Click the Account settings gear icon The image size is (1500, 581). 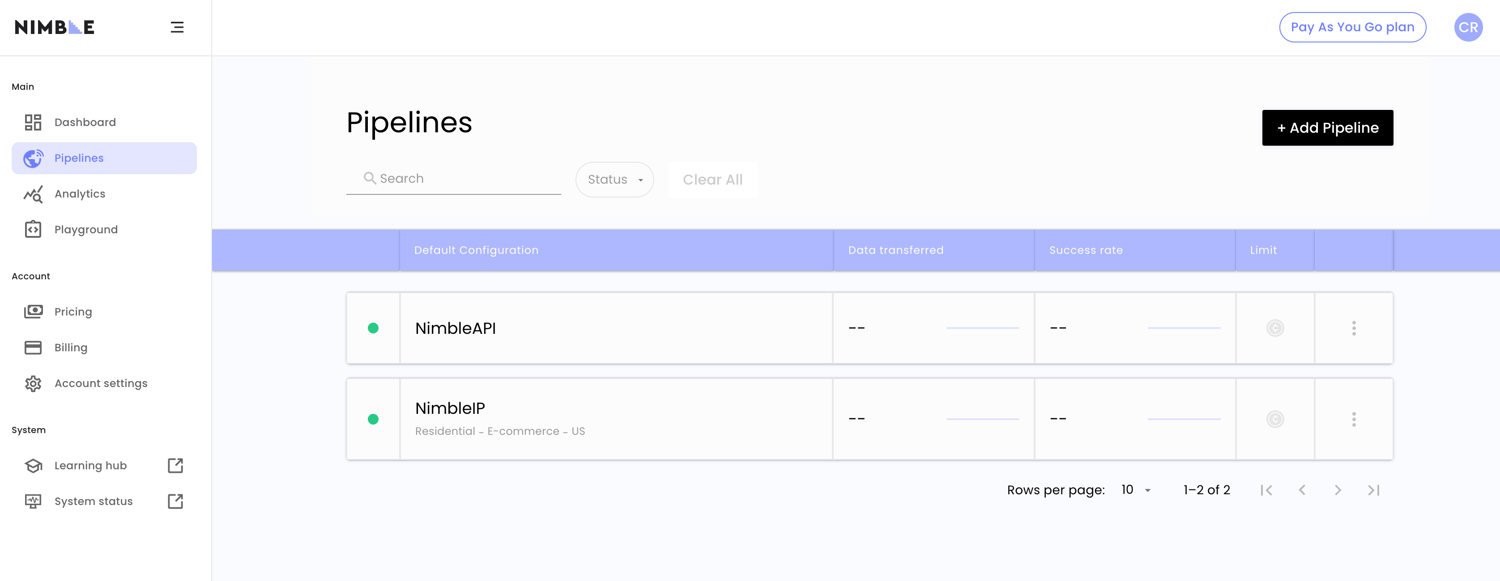tap(33, 383)
